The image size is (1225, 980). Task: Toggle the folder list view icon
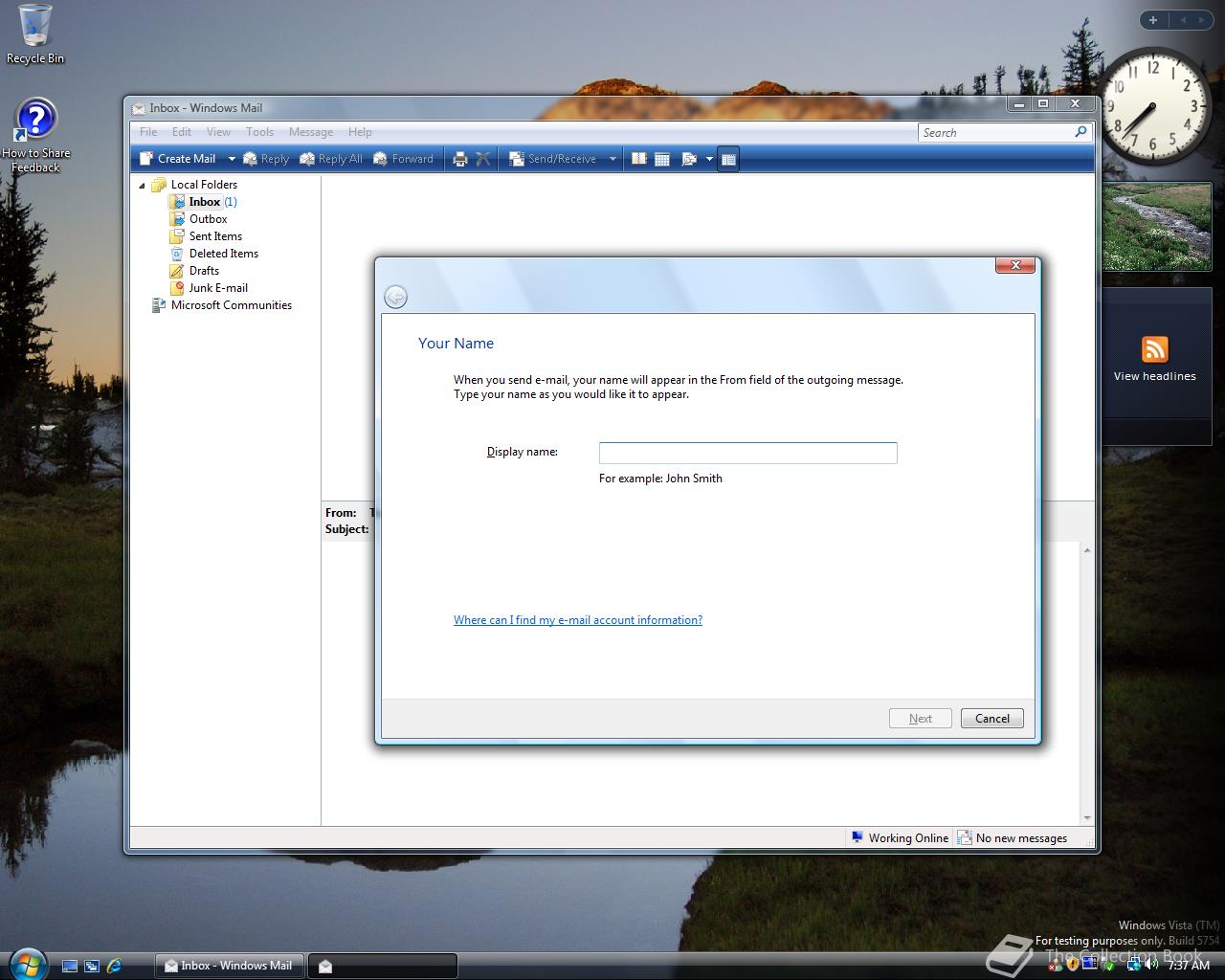pos(728,159)
